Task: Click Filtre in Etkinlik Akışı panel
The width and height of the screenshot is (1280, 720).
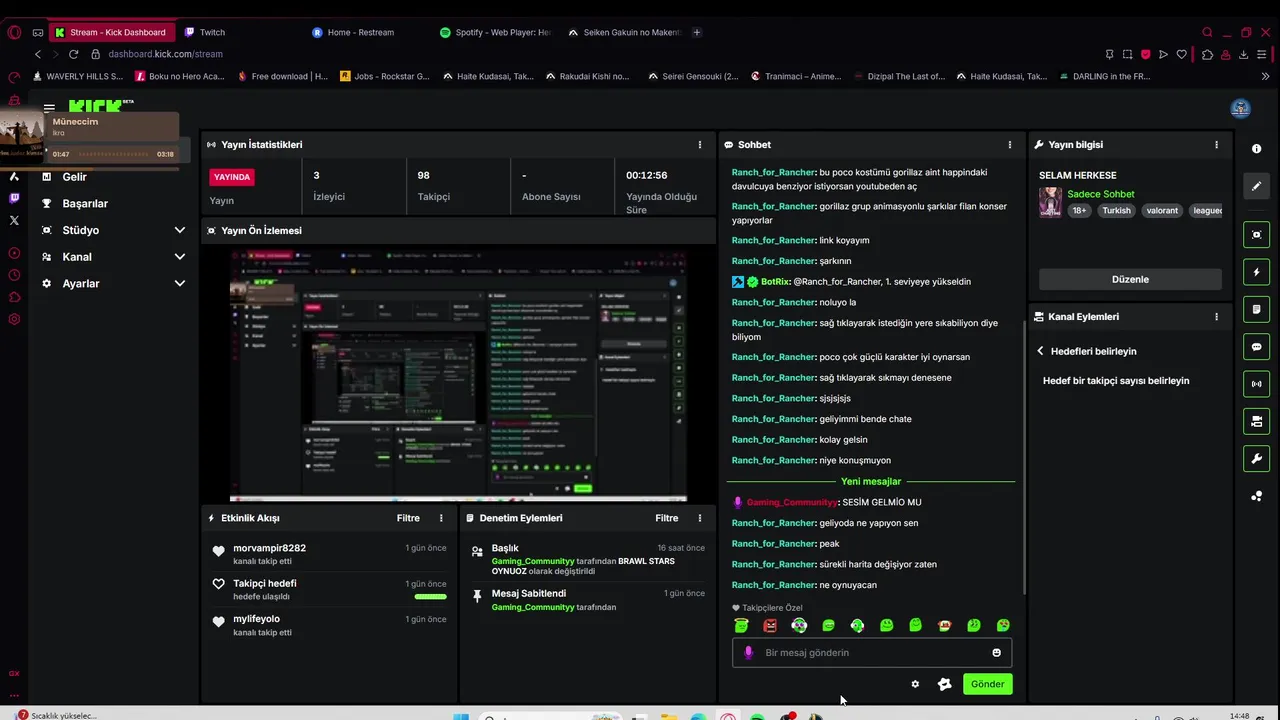Action: tap(408, 518)
